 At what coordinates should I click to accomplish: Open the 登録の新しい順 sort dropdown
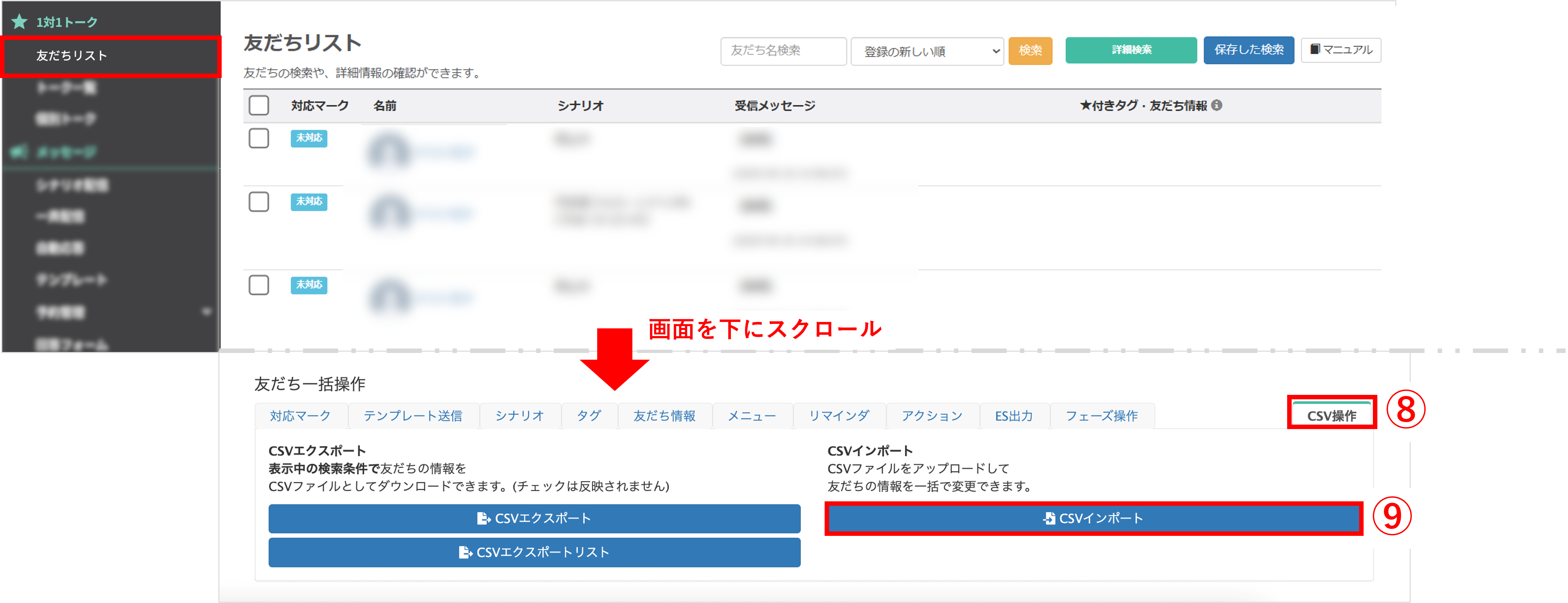coord(926,51)
